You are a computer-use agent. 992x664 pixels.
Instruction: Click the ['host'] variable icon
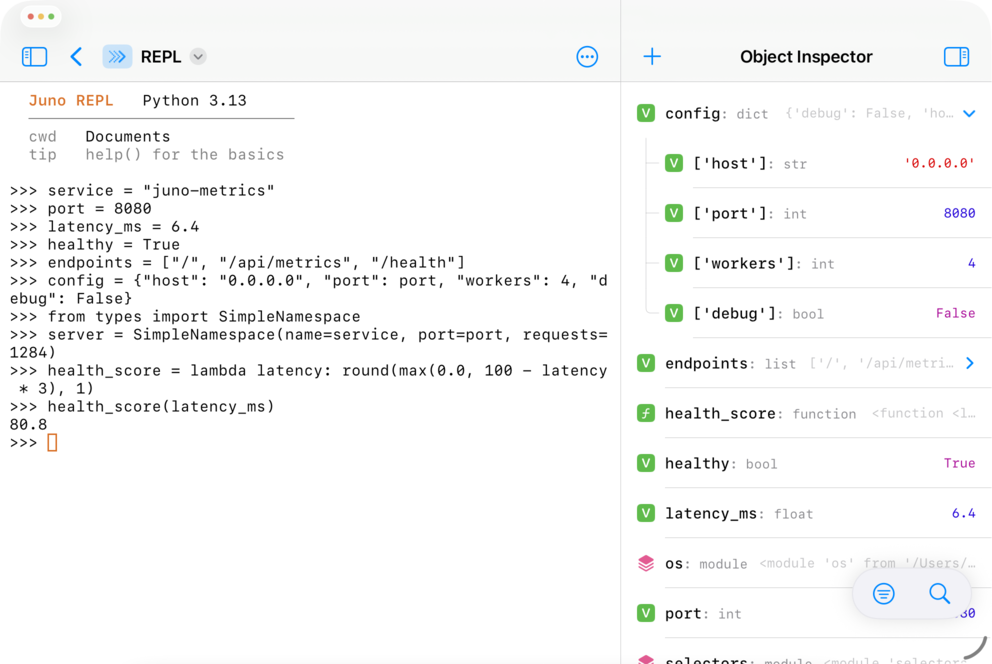[x=674, y=164]
